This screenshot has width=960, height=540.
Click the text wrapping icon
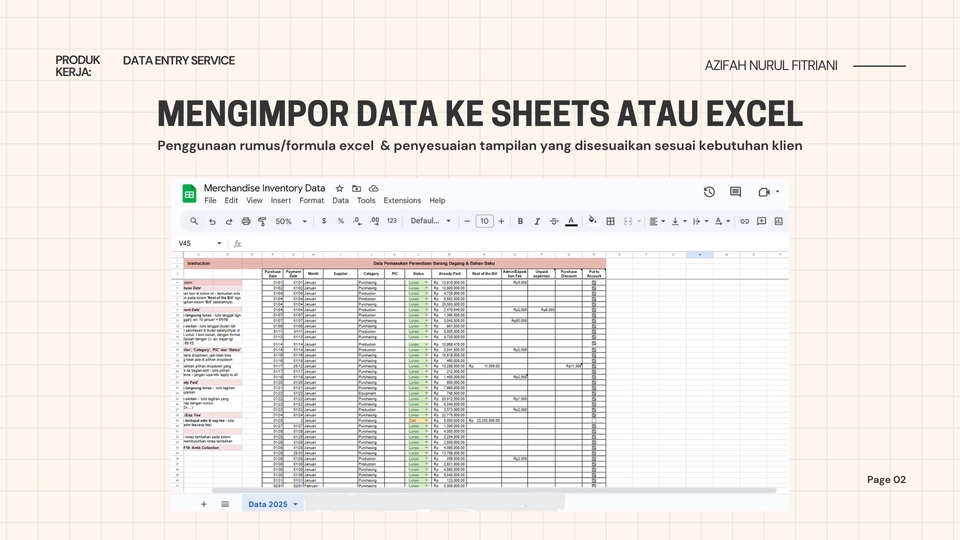coord(697,221)
